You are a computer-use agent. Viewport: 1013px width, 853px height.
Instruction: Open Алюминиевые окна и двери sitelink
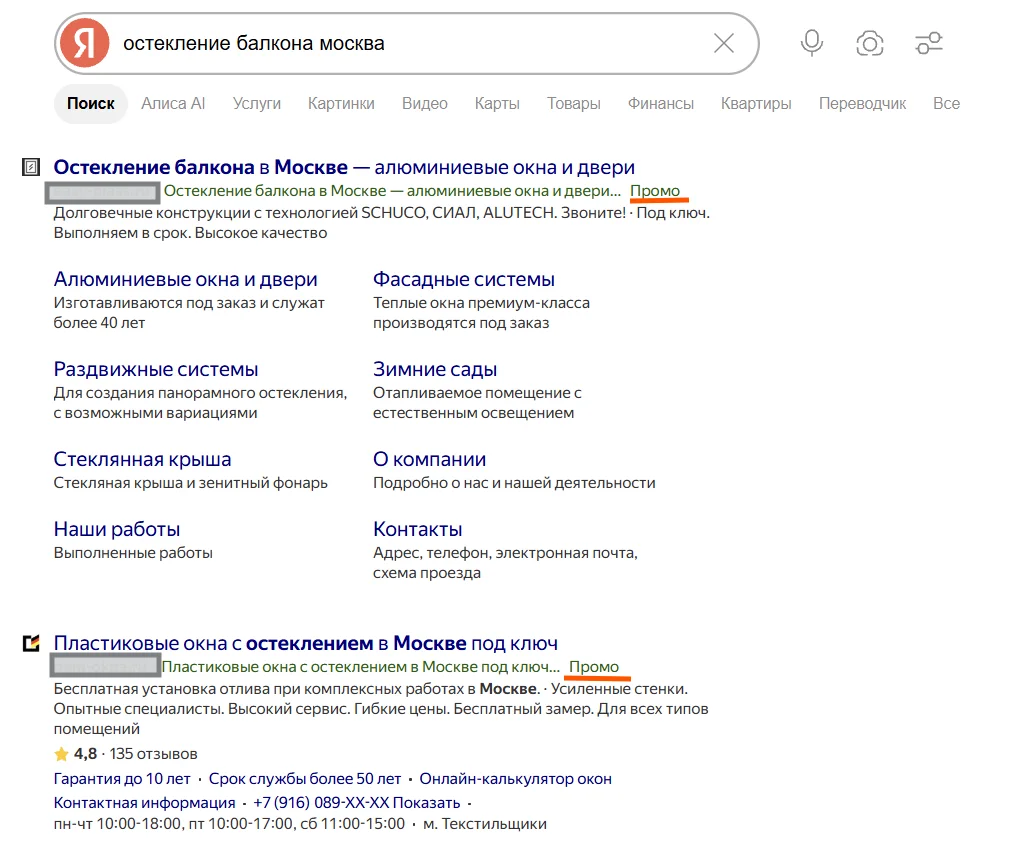(x=185, y=279)
